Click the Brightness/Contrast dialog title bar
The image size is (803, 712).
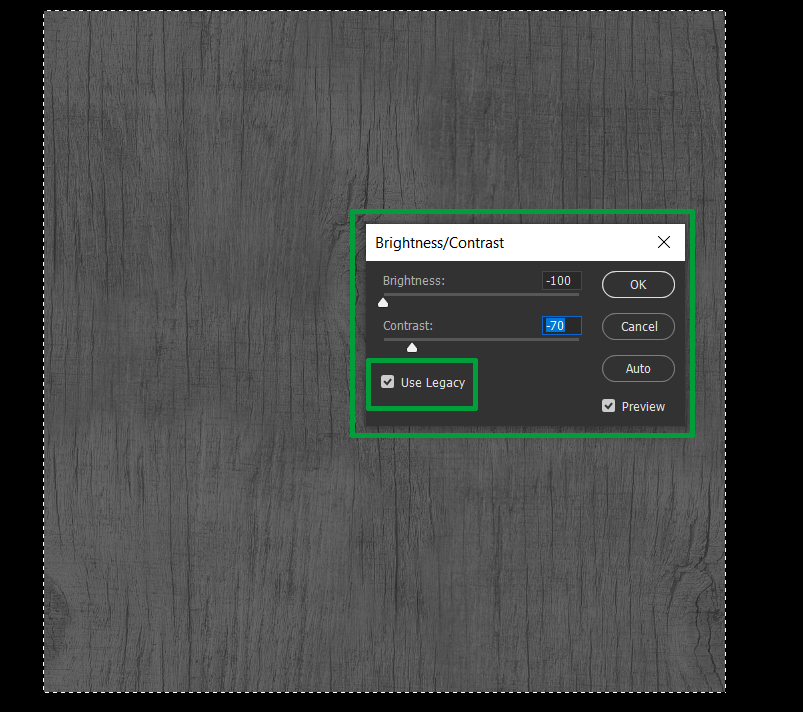[525, 242]
